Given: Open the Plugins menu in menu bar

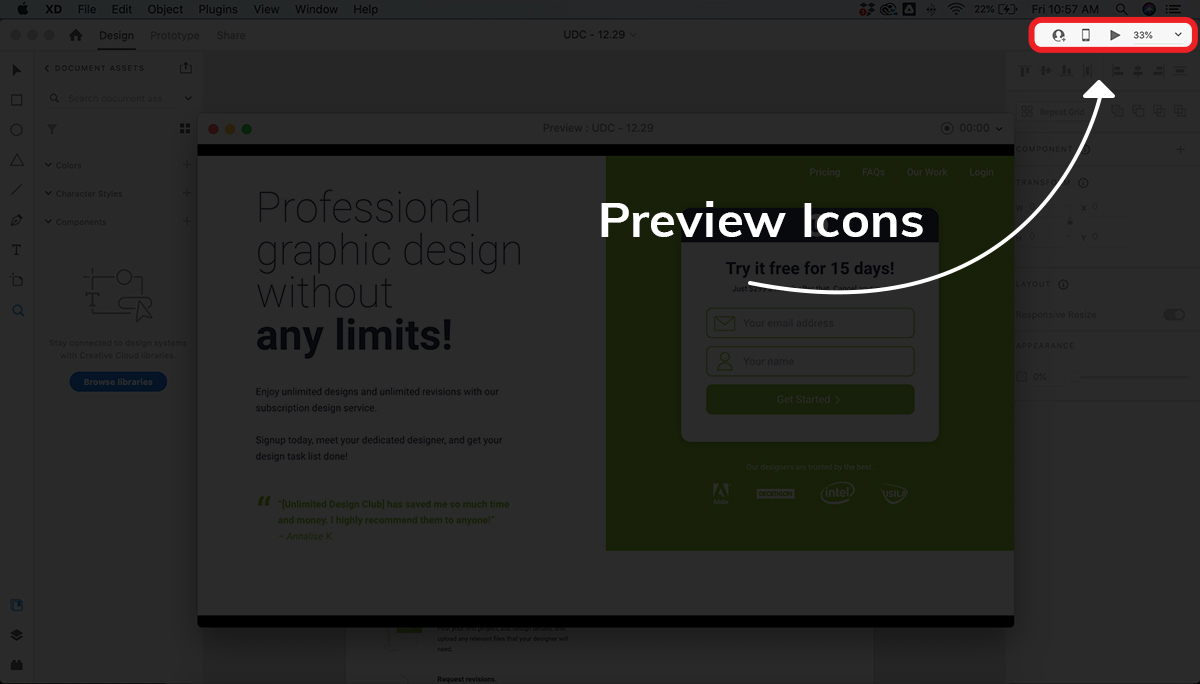Looking at the screenshot, I should [x=217, y=9].
